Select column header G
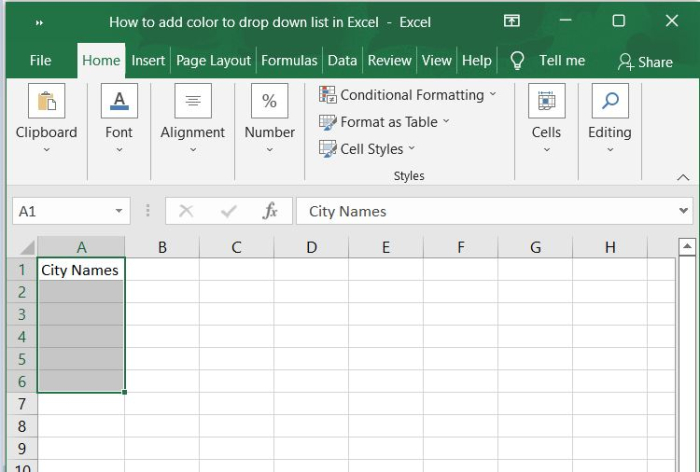This screenshot has height=472, width=700. (x=535, y=247)
